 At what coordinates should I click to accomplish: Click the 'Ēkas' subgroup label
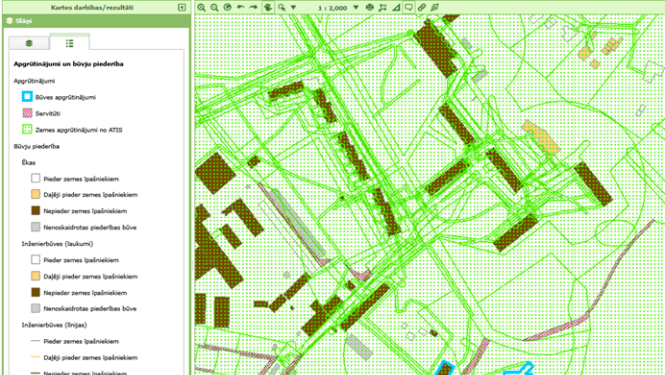pyautogui.click(x=28, y=162)
